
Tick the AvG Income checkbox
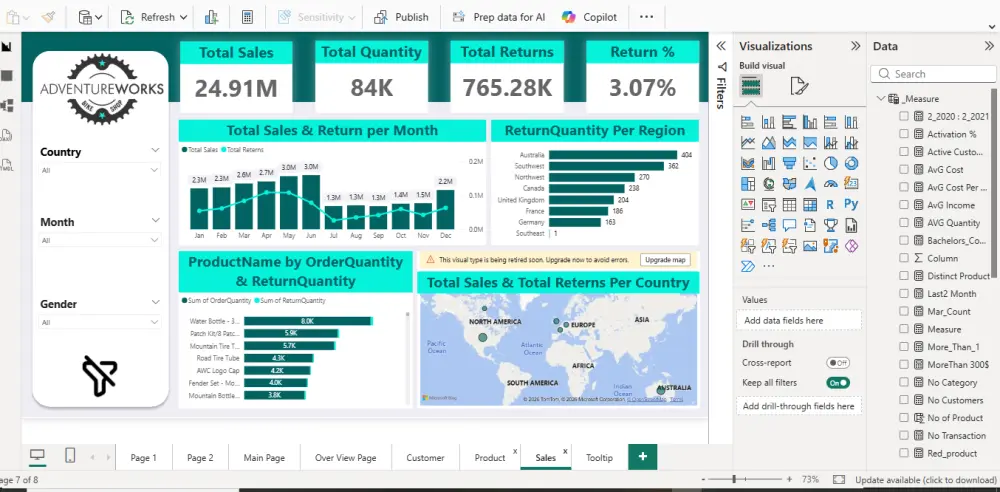[904, 205]
